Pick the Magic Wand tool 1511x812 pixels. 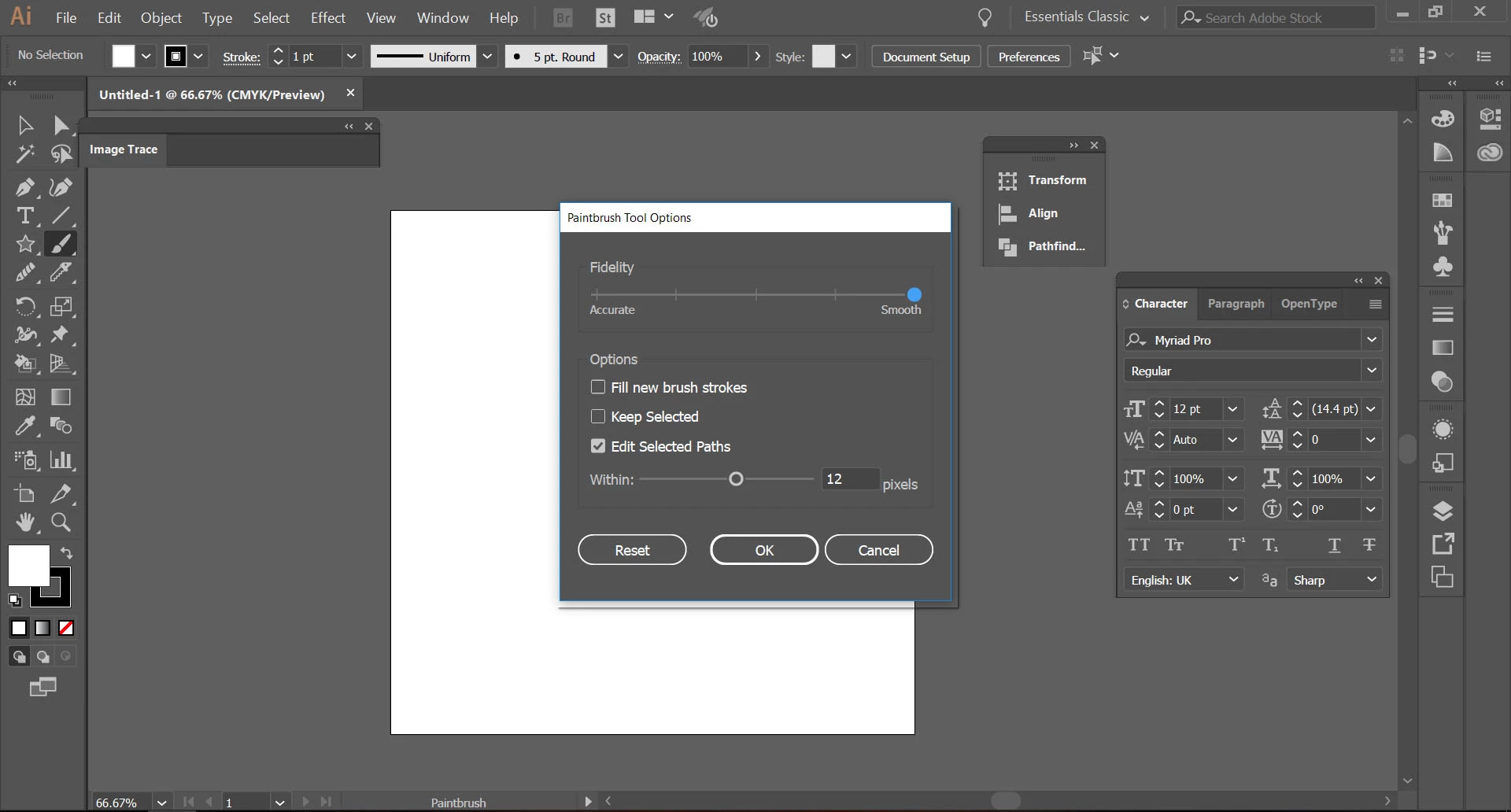pyautogui.click(x=25, y=153)
